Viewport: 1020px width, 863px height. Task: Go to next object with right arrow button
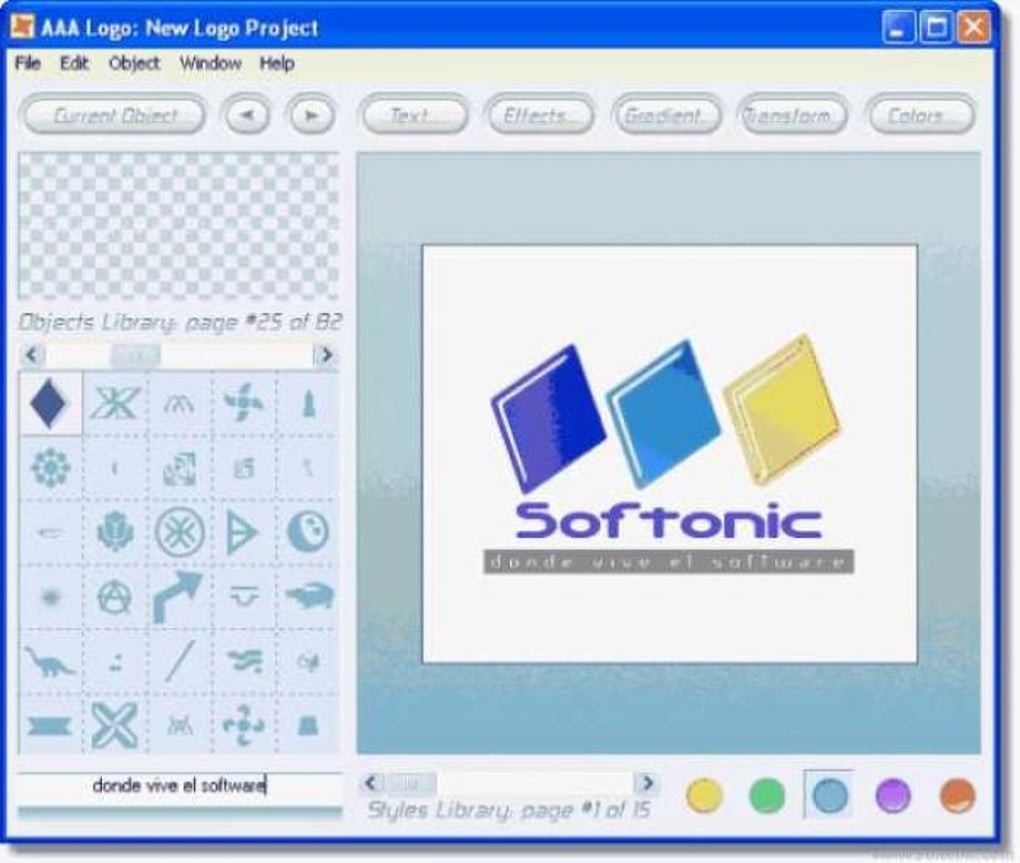tap(311, 115)
